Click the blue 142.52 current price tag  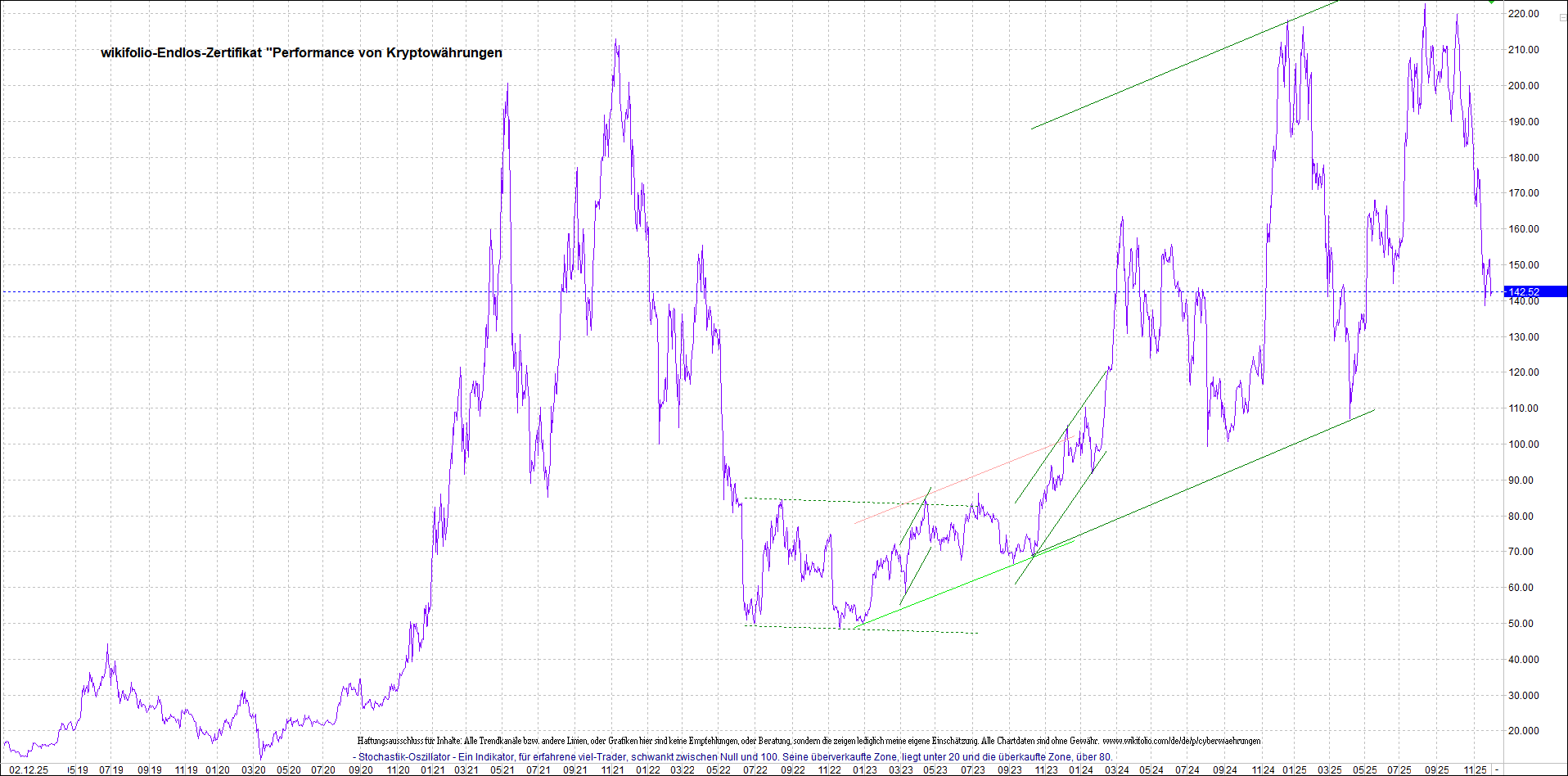pos(1534,291)
